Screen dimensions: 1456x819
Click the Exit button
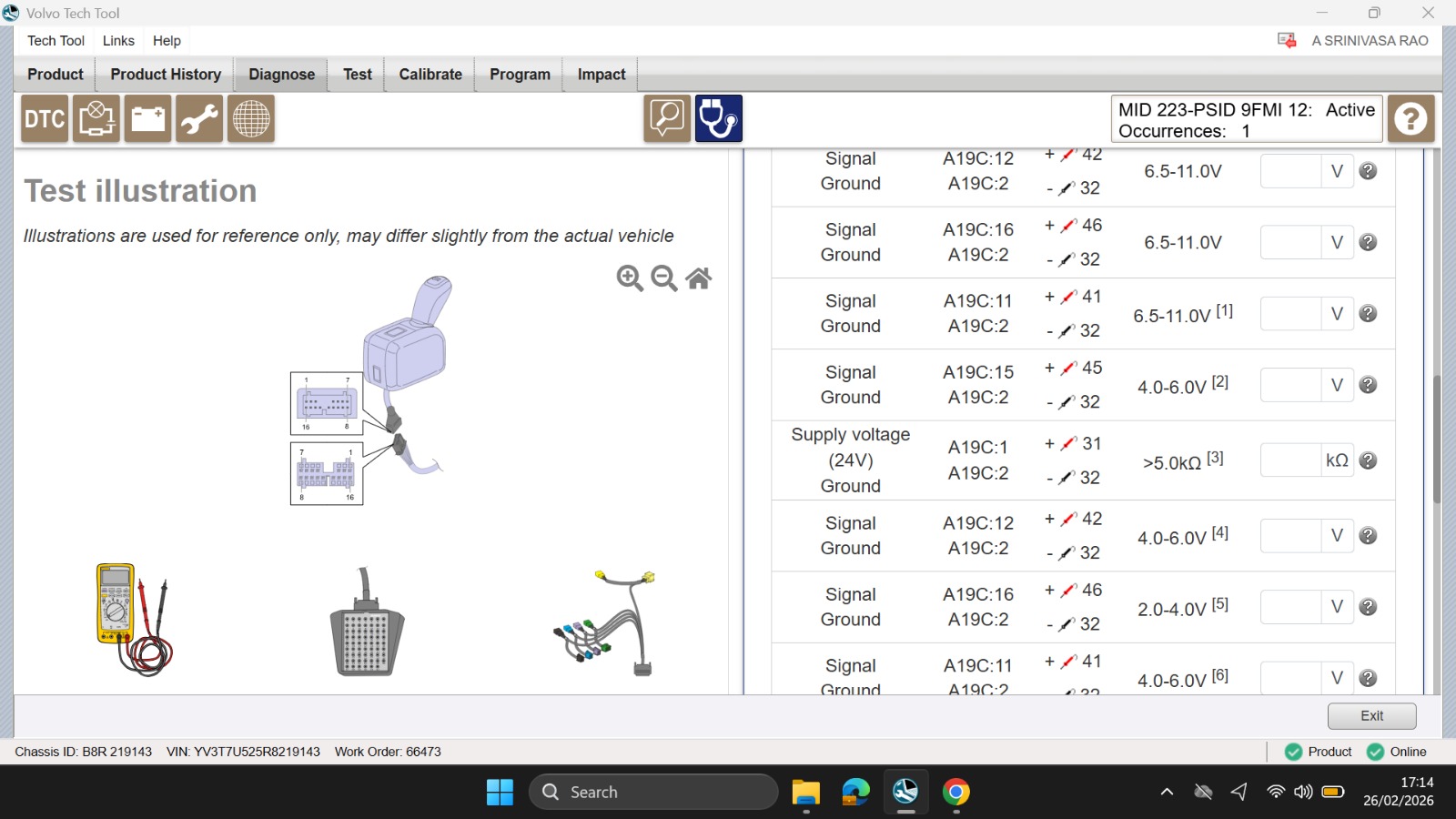[1371, 716]
